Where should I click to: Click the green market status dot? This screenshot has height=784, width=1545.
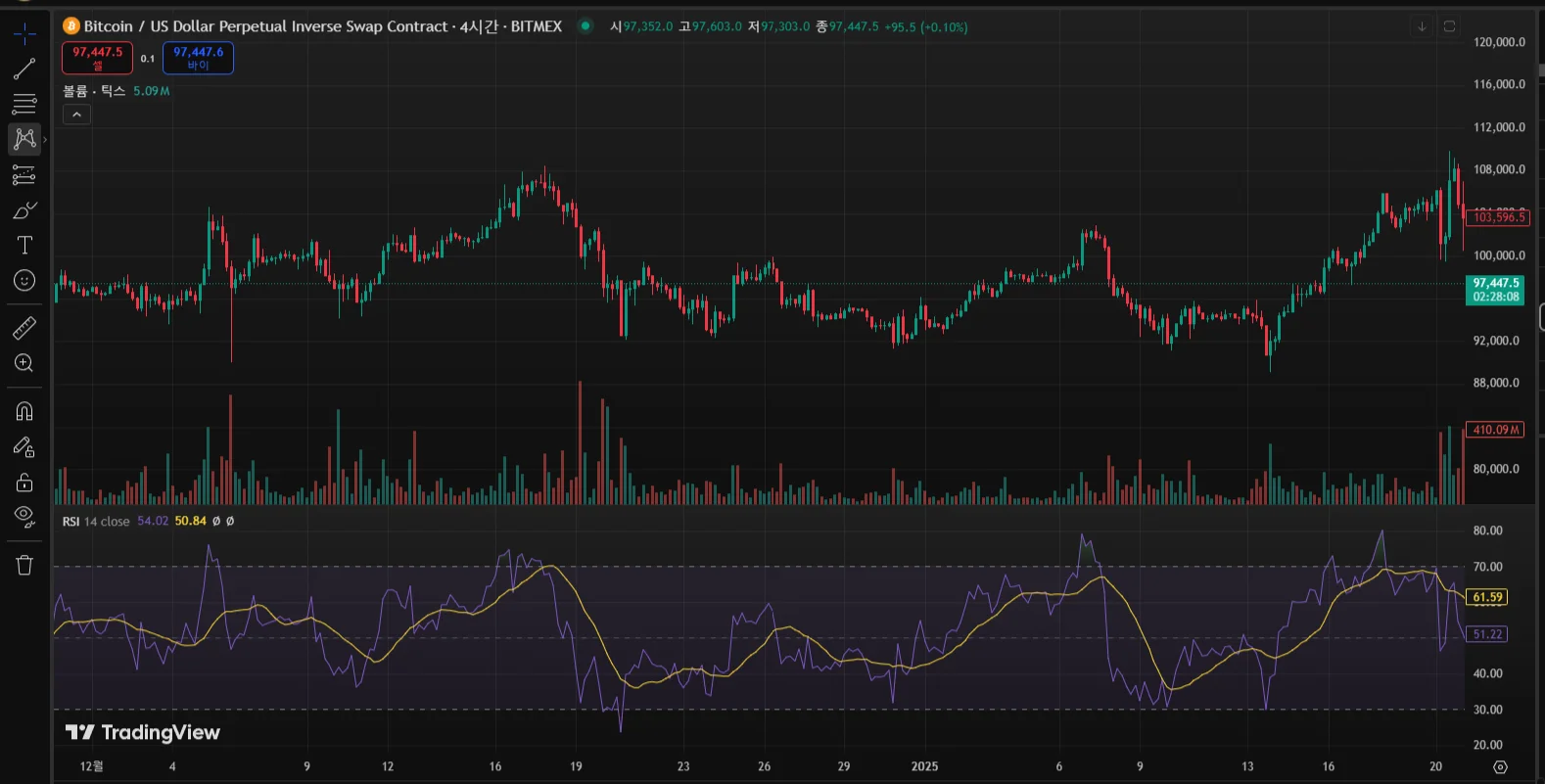tap(585, 26)
